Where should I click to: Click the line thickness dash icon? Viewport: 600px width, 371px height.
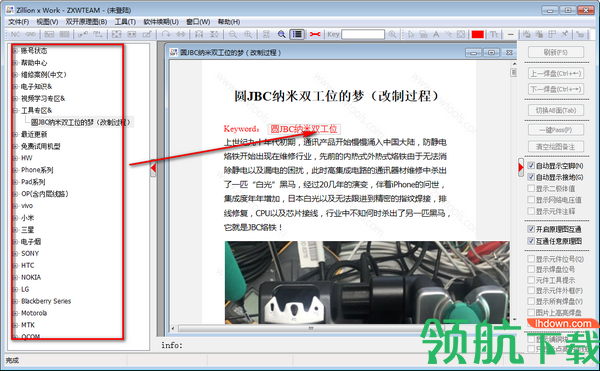510,34
